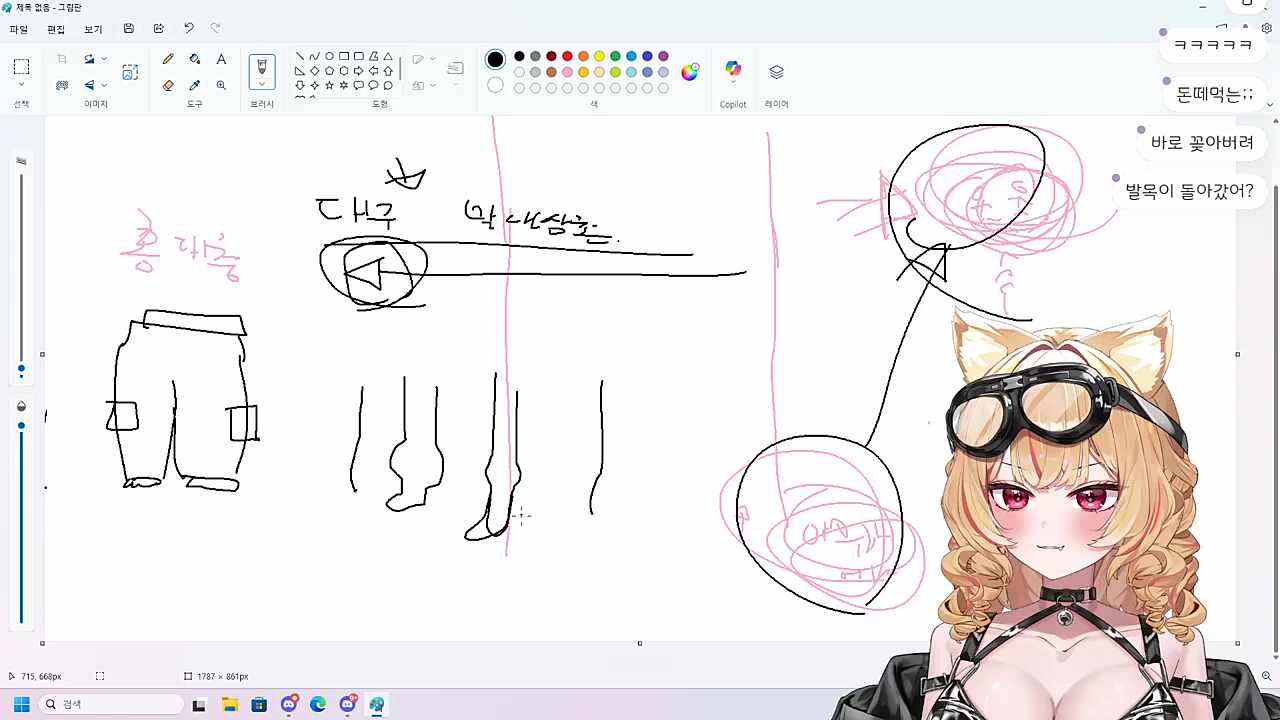Select the Magnifier zoom tool

221,86
